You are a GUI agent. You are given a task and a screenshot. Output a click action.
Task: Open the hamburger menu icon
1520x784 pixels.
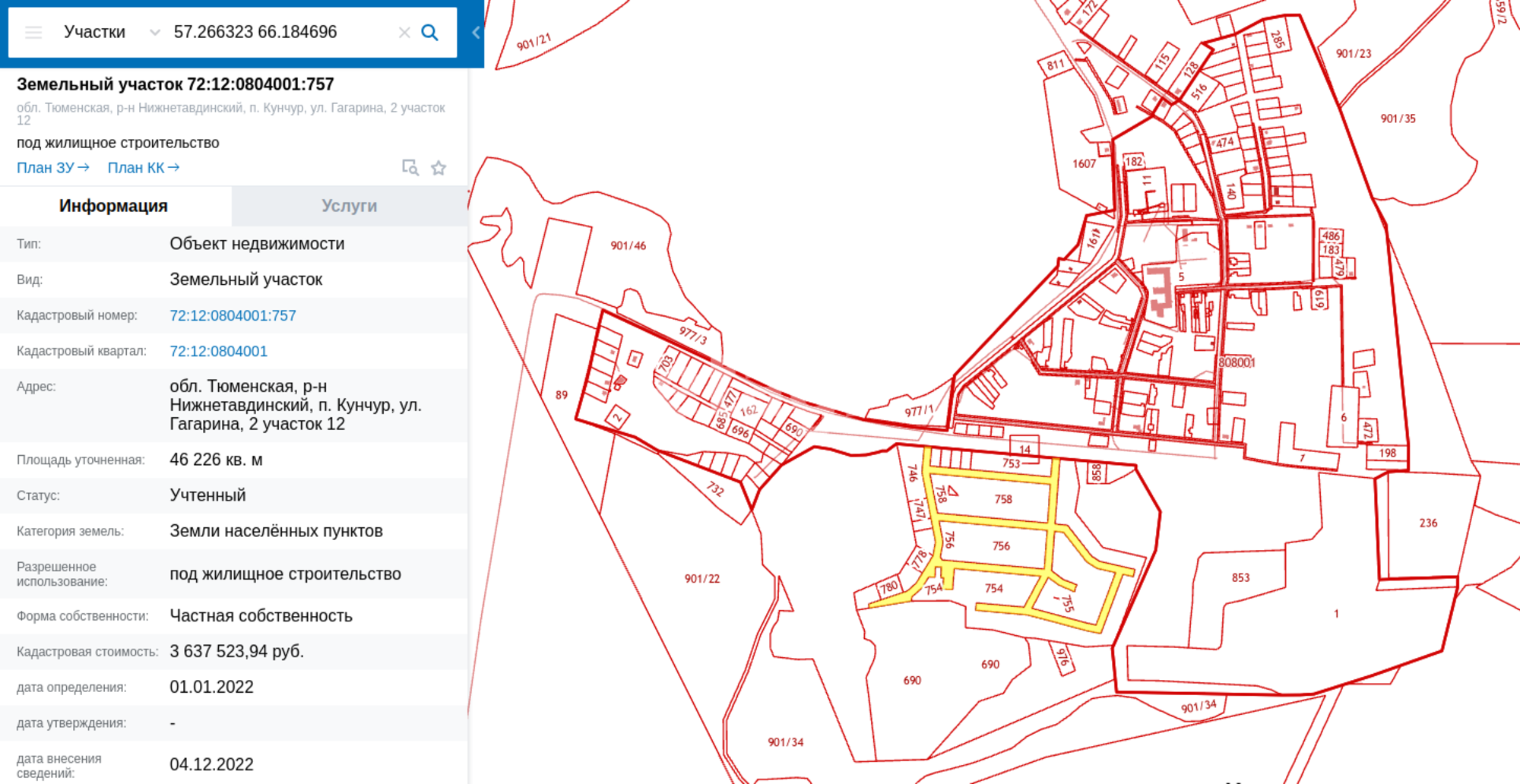33,32
